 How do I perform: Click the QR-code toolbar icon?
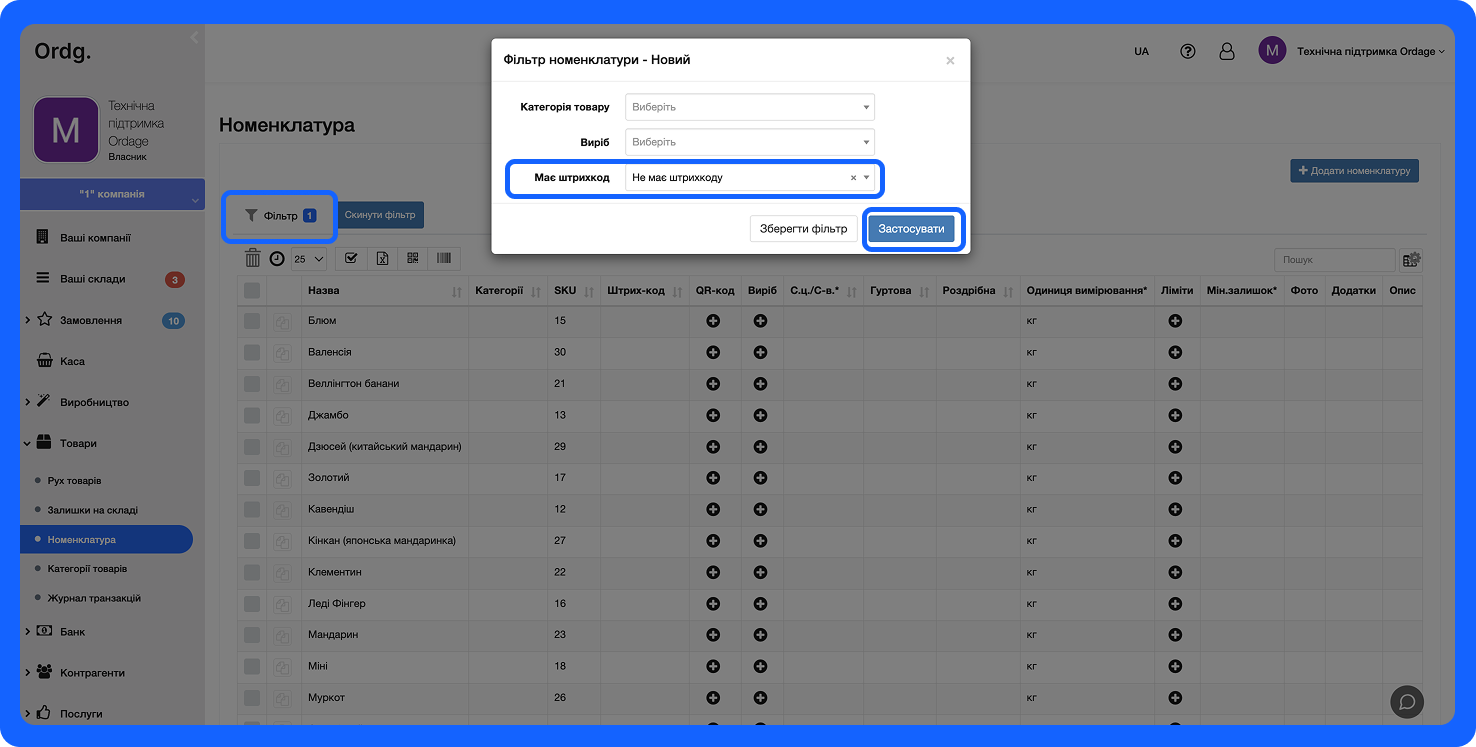pyautogui.click(x=413, y=258)
